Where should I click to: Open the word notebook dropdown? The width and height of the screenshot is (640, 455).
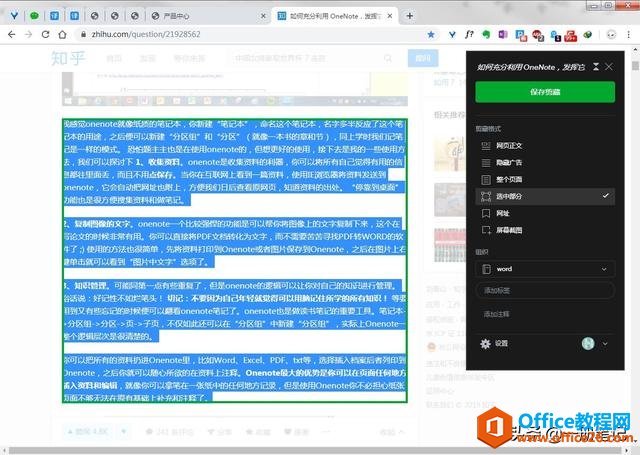pos(545,269)
